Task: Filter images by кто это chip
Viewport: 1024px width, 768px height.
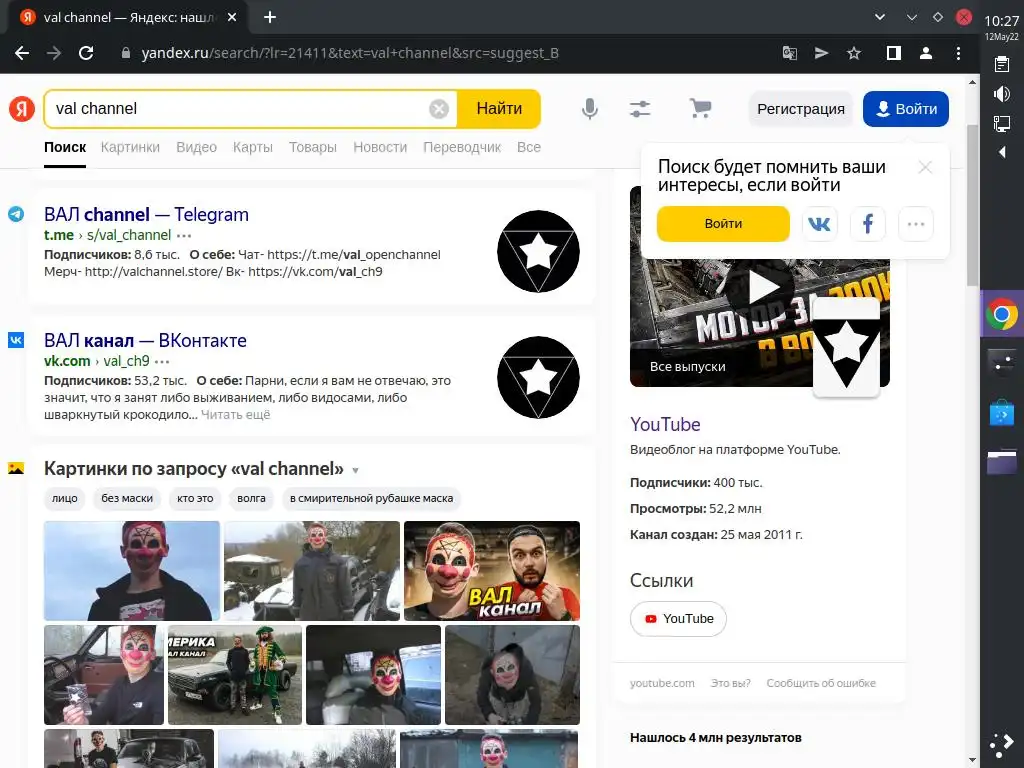Action: [x=195, y=498]
